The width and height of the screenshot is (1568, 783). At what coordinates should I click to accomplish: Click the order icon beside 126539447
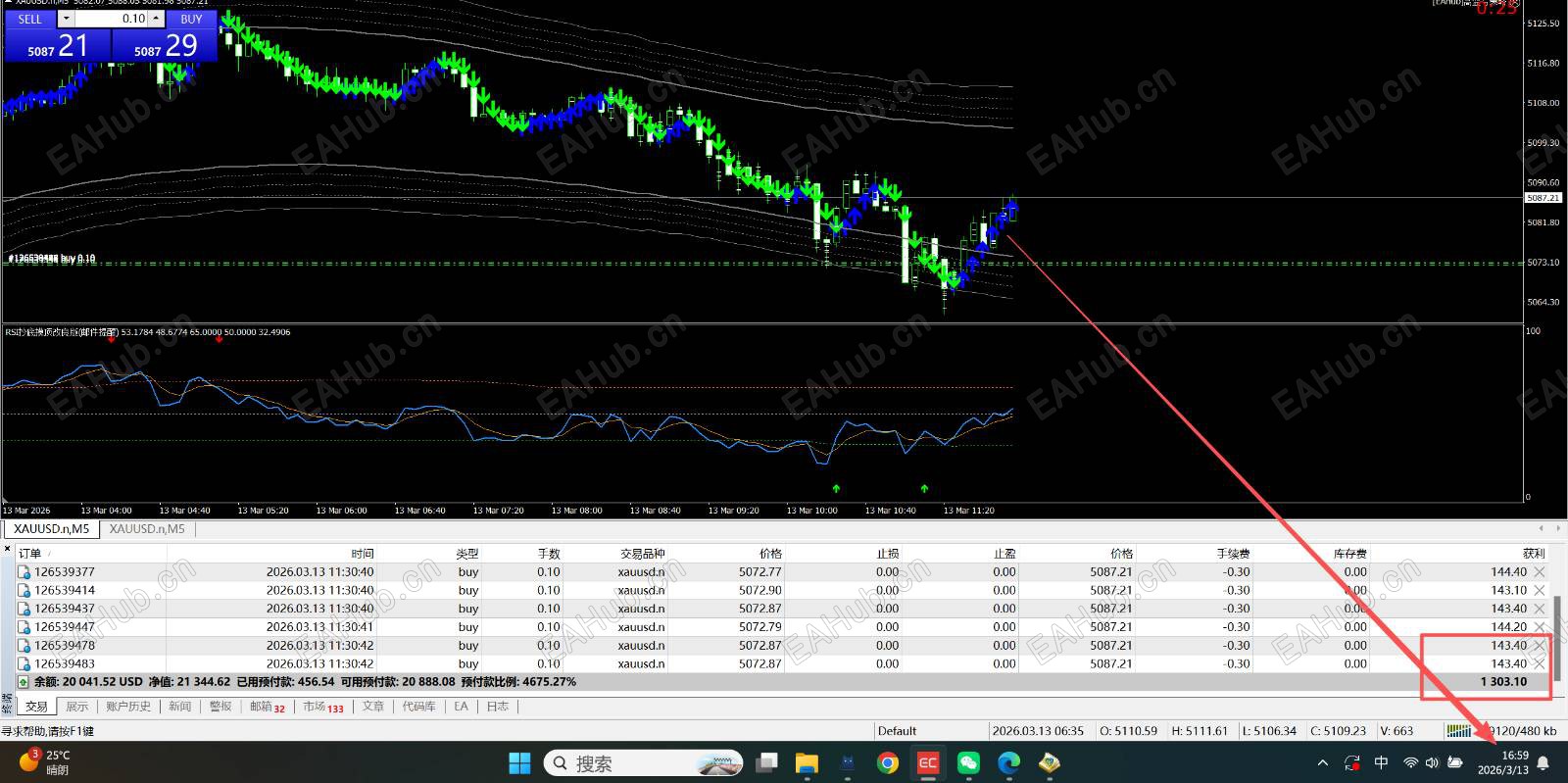(x=24, y=627)
